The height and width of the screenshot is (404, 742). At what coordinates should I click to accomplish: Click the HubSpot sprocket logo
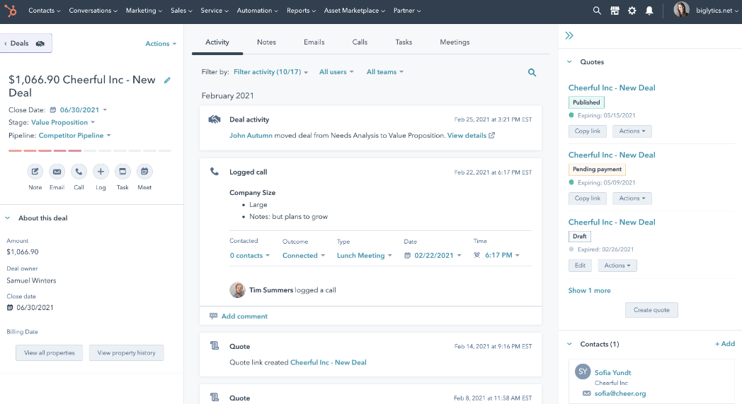pyautogui.click(x=10, y=10)
